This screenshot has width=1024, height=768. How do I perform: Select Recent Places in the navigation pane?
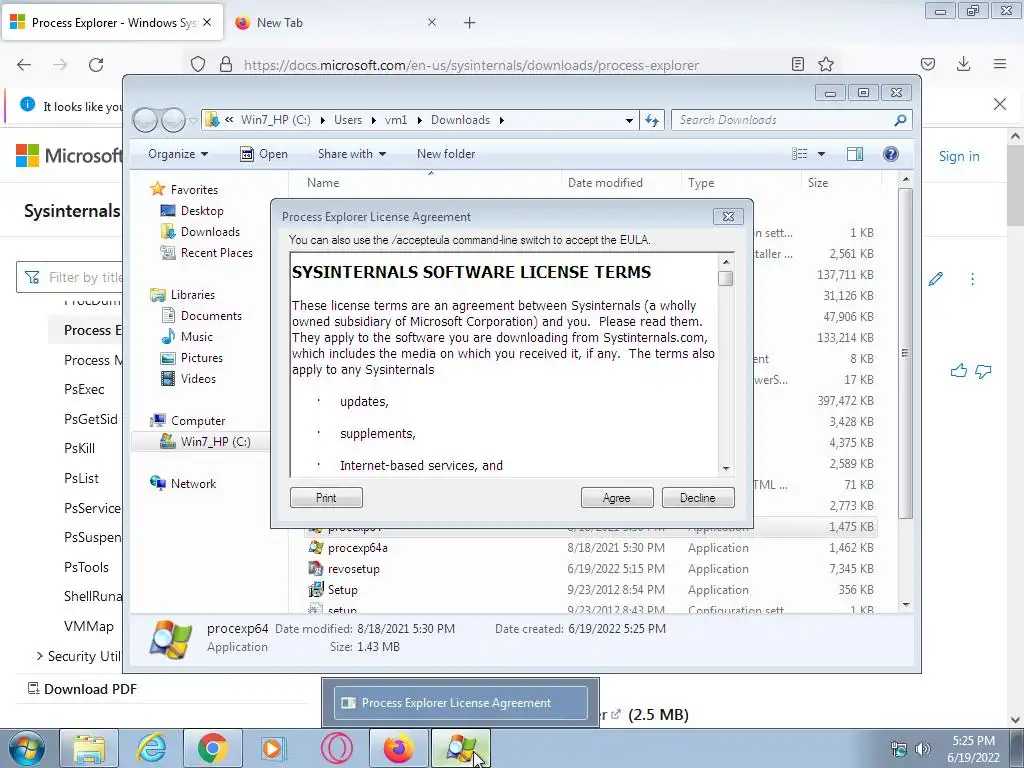[x=217, y=253]
